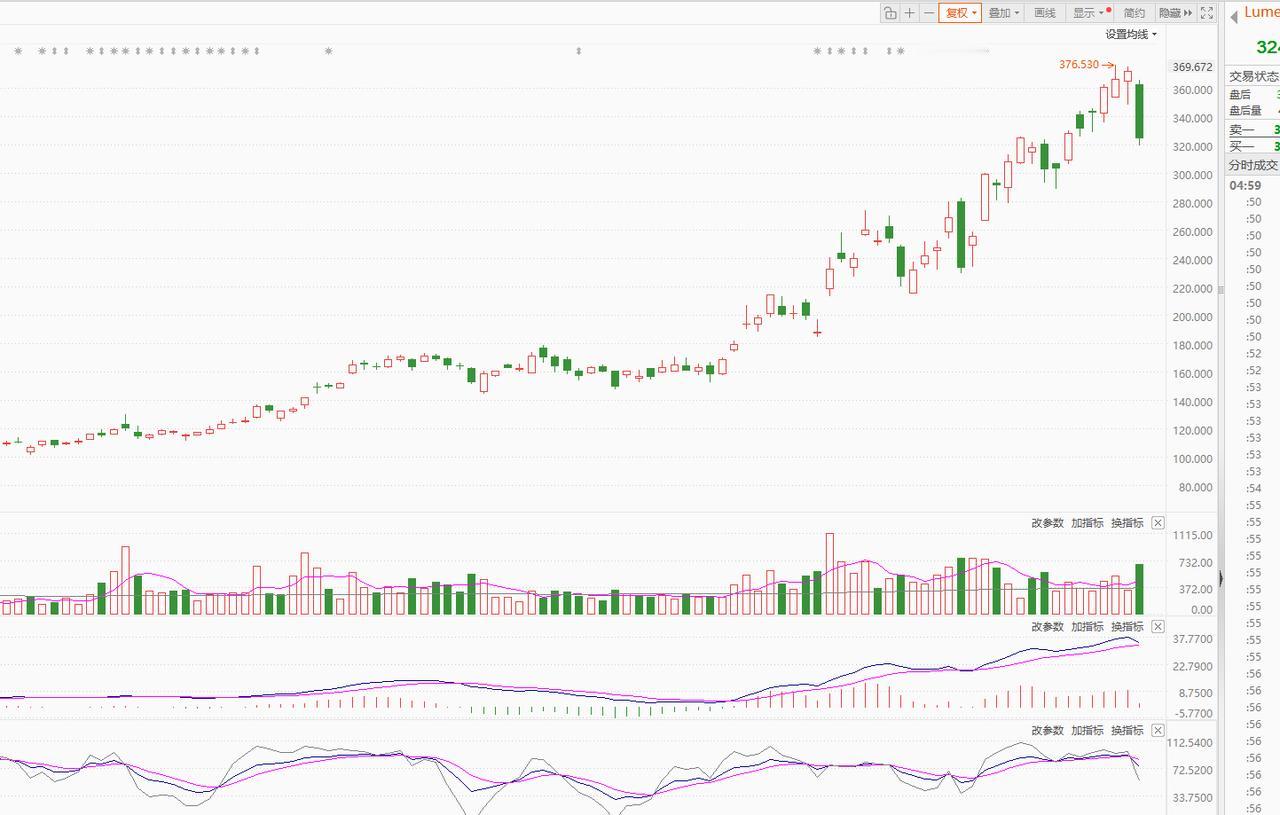Screen dimensions: 1280x815
Task: Click the -5.7700 MACD axis value
Action: (x=1192, y=714)
